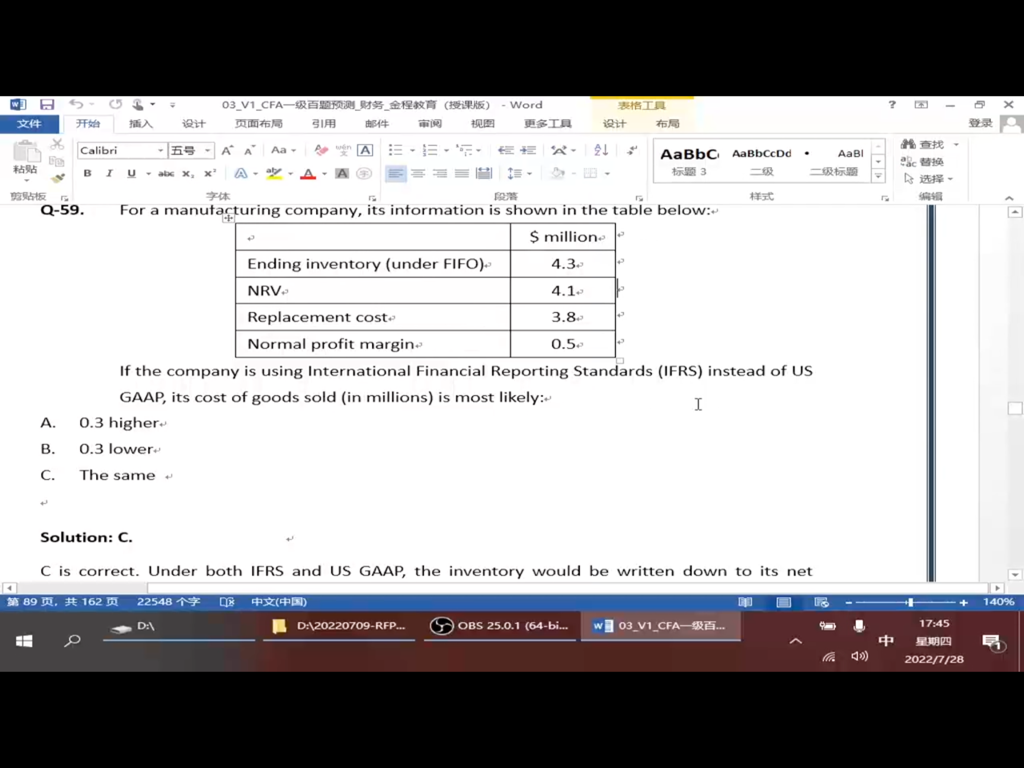Image resolution: width=1024 pixels, height=768 pixels.
Task: Click the Character Border boxed A icon
Action: [365, 150]
